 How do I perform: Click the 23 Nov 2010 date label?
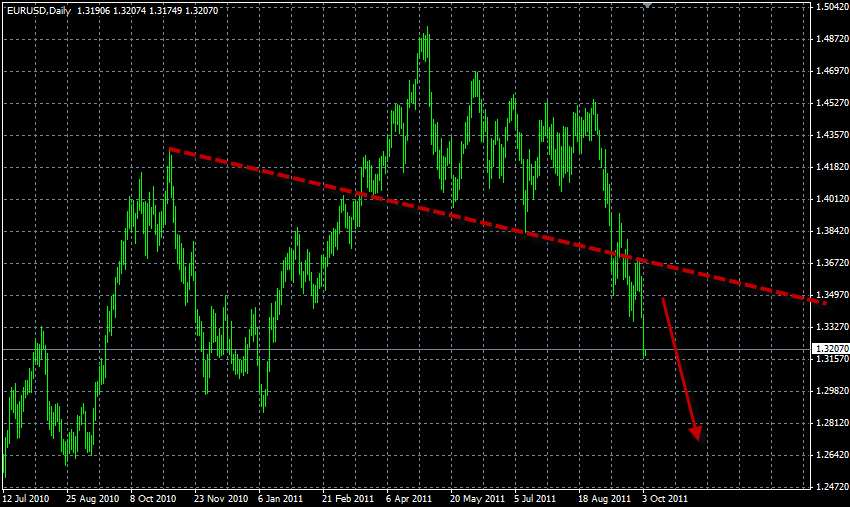221,498
